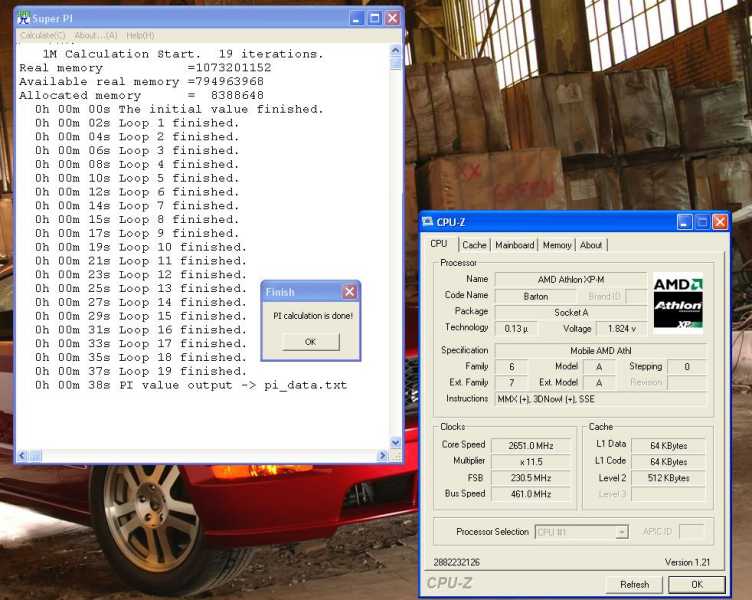Click the FSB 230.5 MHz value

(x=531, y=478)
